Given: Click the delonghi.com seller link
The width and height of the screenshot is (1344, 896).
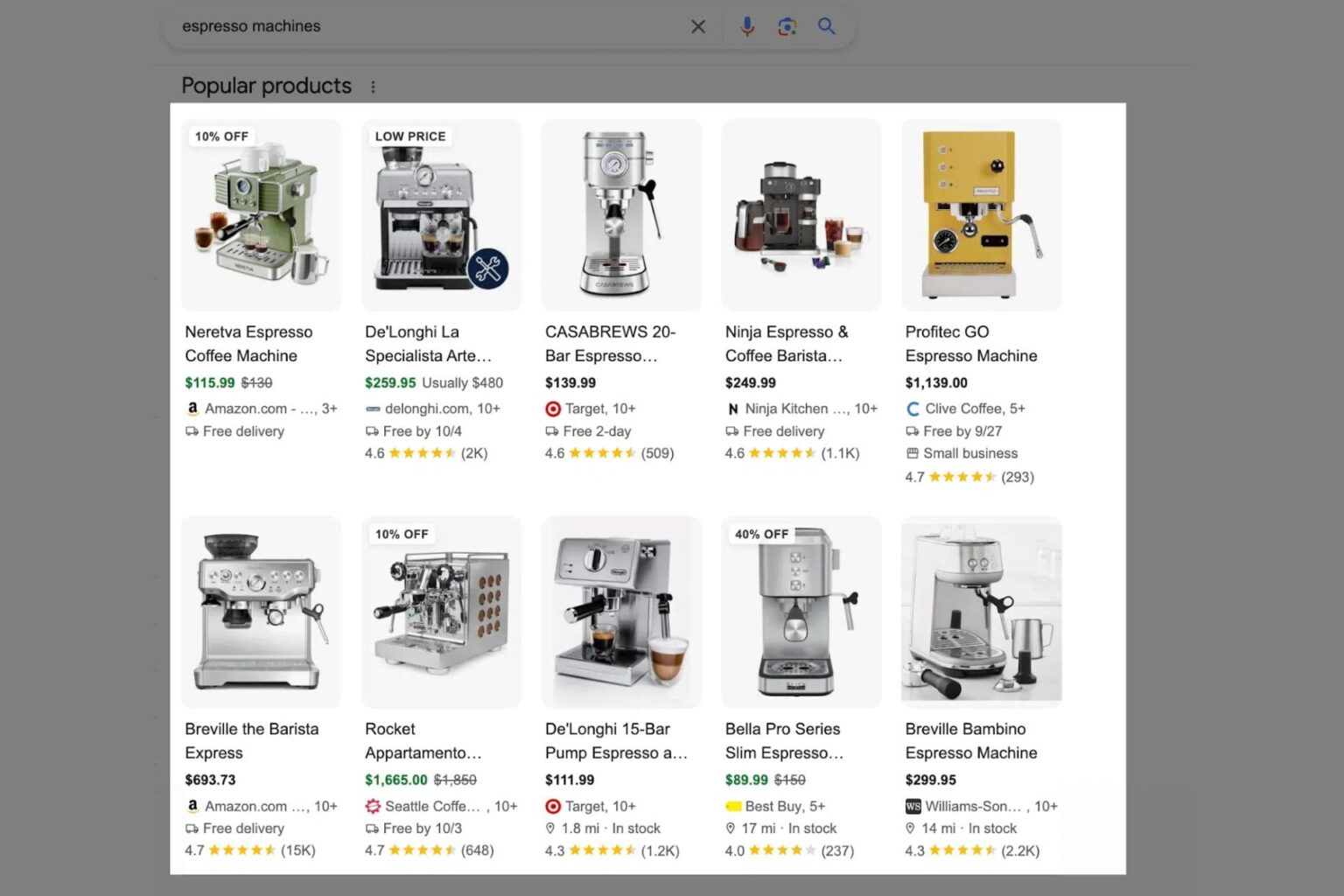Looking at the screenshot, I should coord(442,408).
